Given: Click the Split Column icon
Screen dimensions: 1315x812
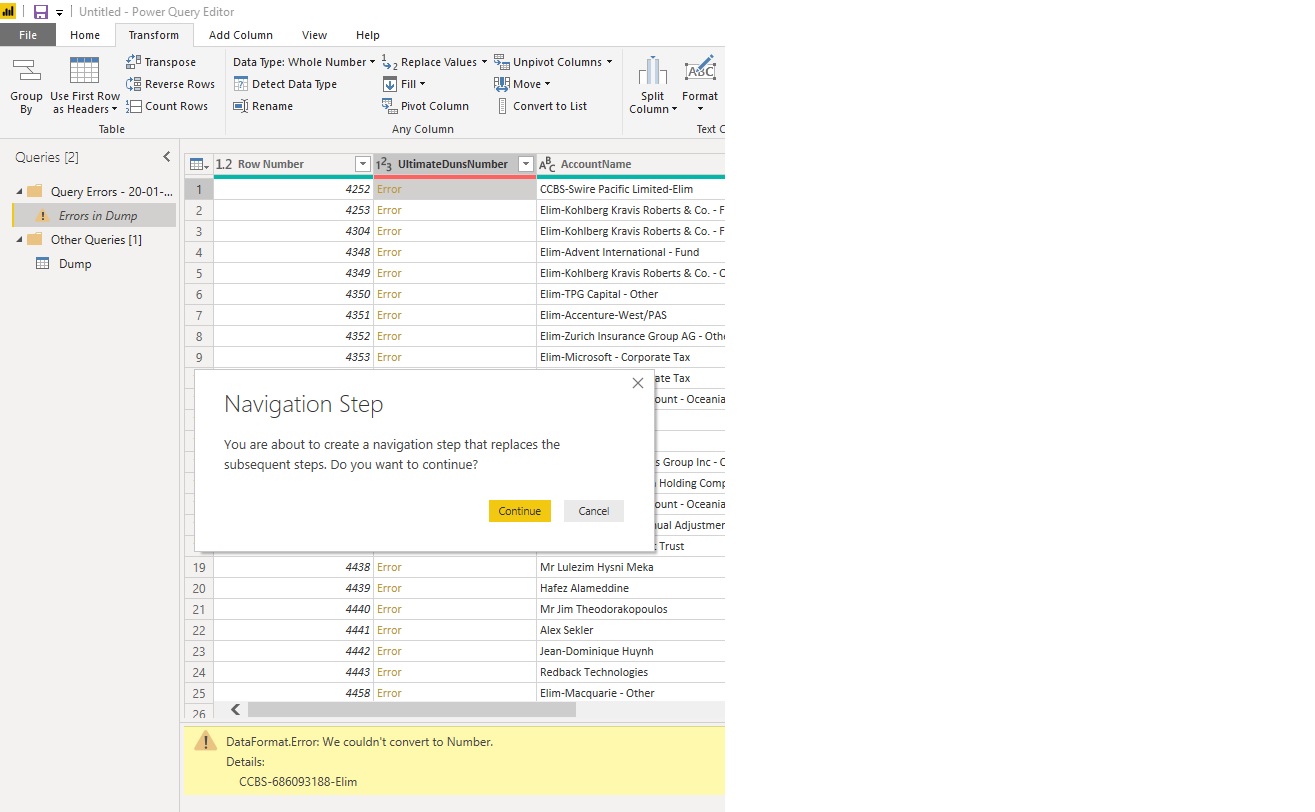Looking at the screenshot, I should (653, 71).
